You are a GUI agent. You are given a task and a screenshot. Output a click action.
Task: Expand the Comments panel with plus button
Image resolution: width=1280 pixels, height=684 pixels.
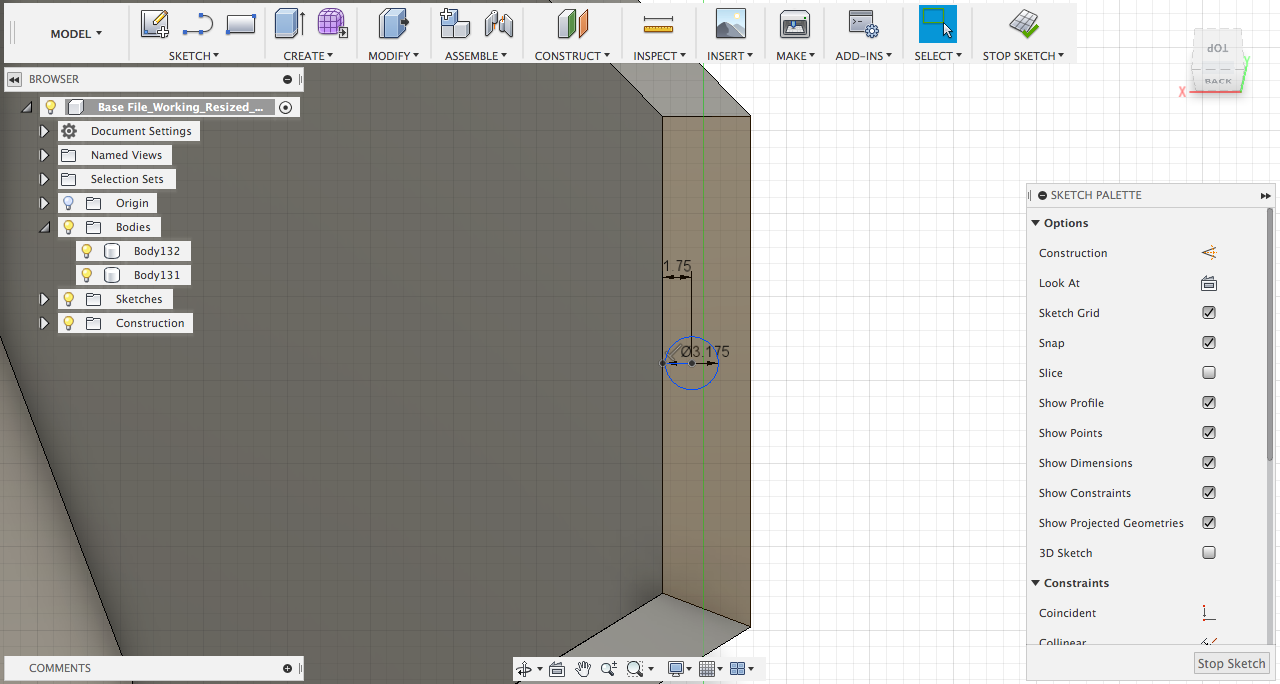click(x=288, y=668)
